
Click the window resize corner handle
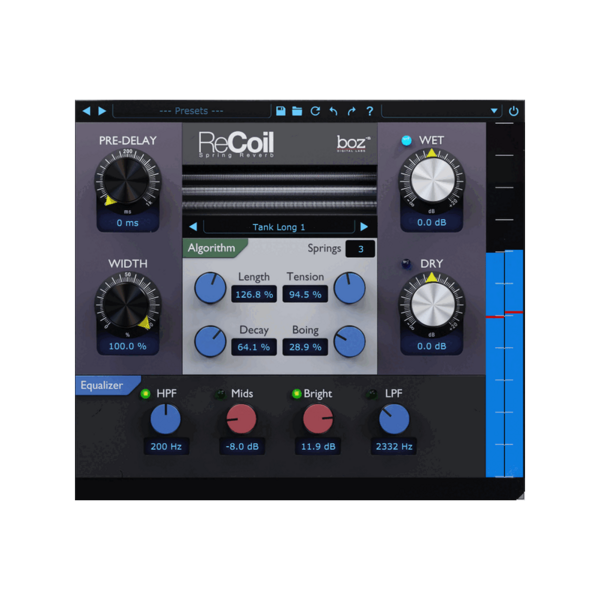tap(520, 496)
